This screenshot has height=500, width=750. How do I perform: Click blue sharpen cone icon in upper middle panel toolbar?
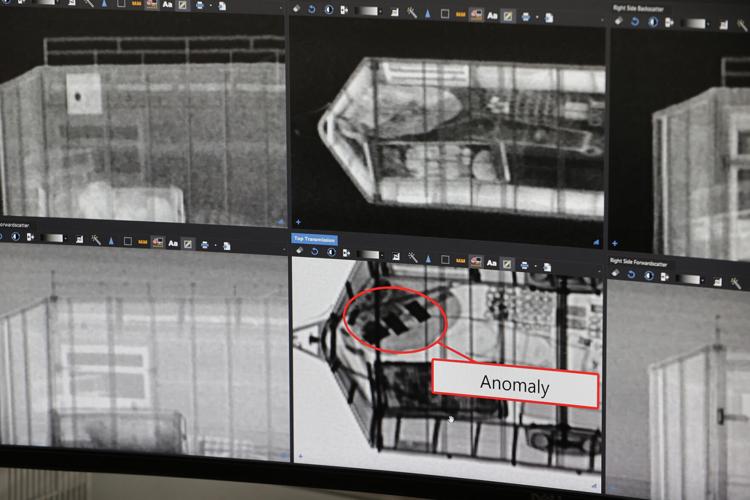[x=428, y=13]
